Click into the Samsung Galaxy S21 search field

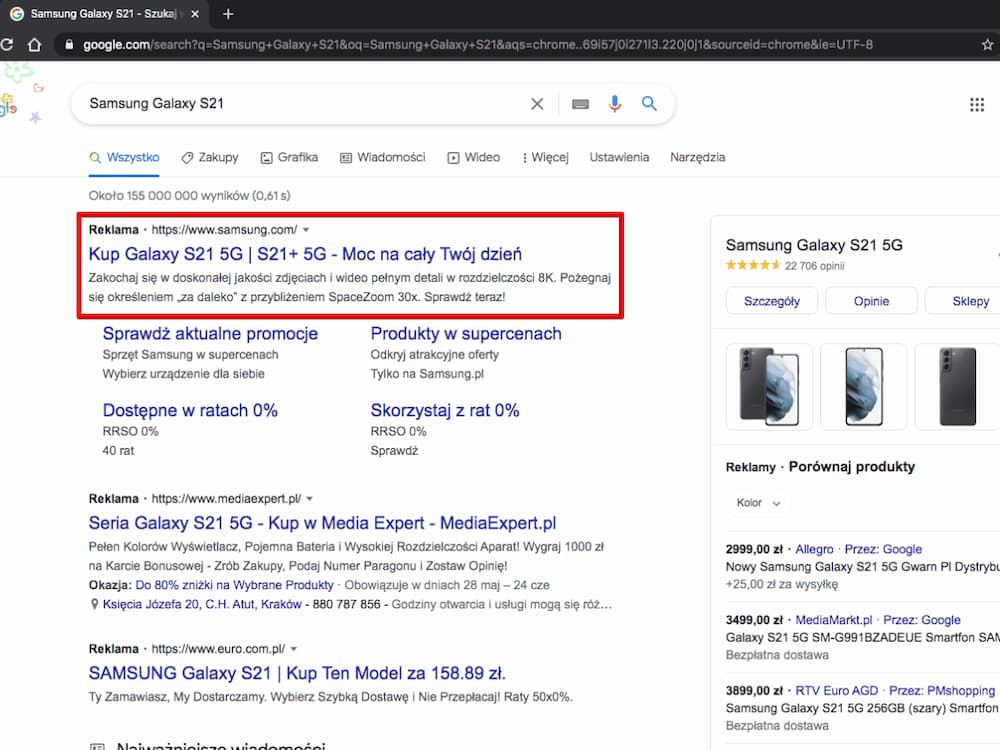click(x=306, y=104)
